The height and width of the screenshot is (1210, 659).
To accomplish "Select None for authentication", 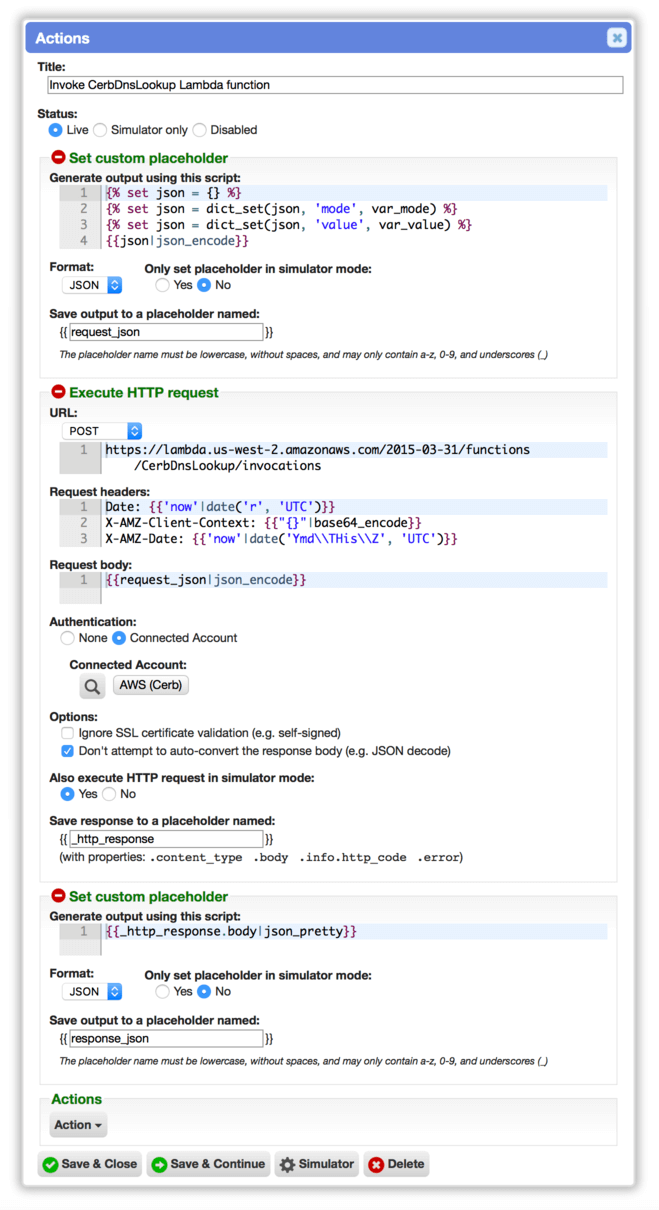I will (67, 638).
